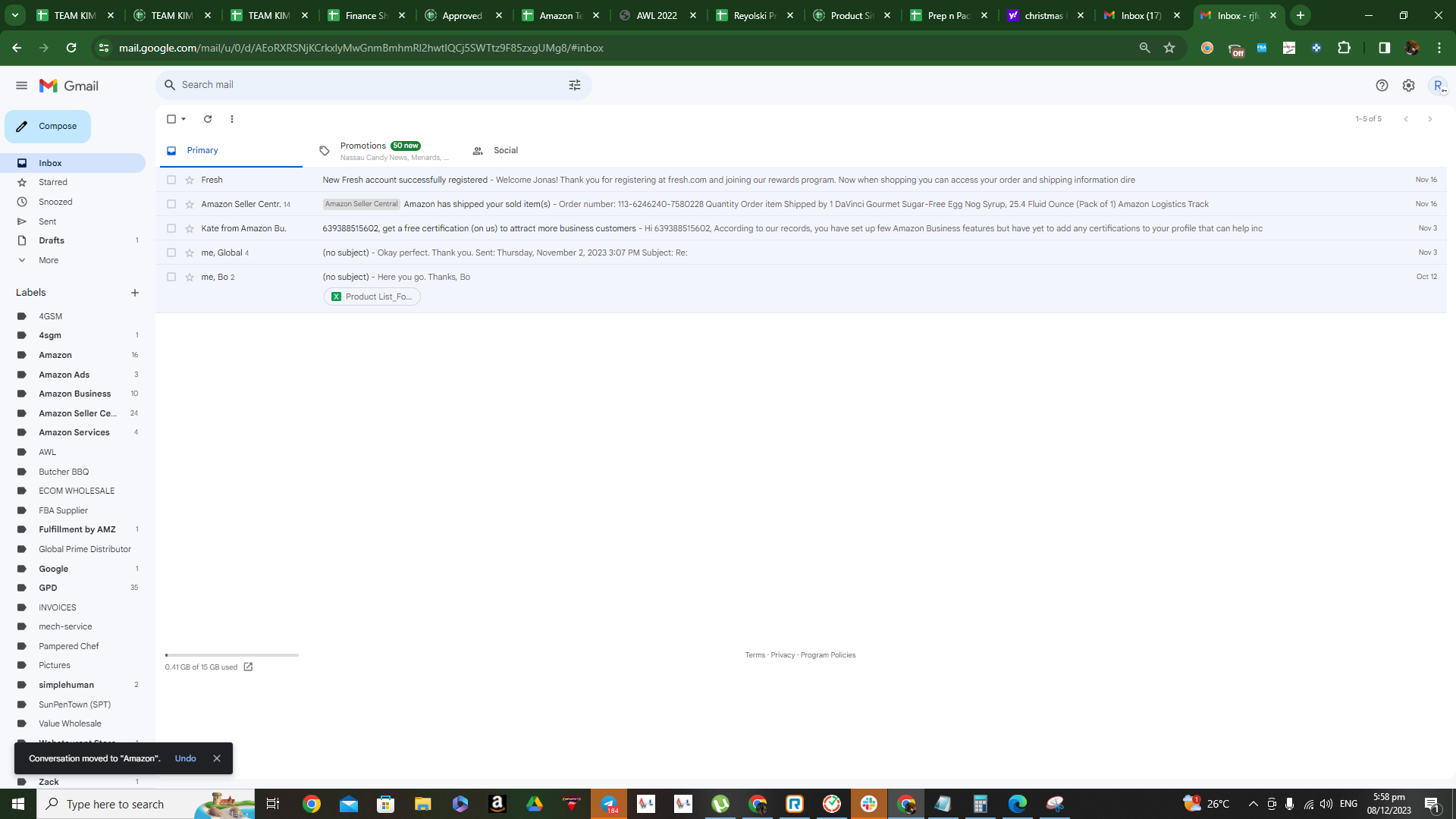Undo moving conversation to Amazon
Viewport: 1456px width, 819px height.
(185, 758)
